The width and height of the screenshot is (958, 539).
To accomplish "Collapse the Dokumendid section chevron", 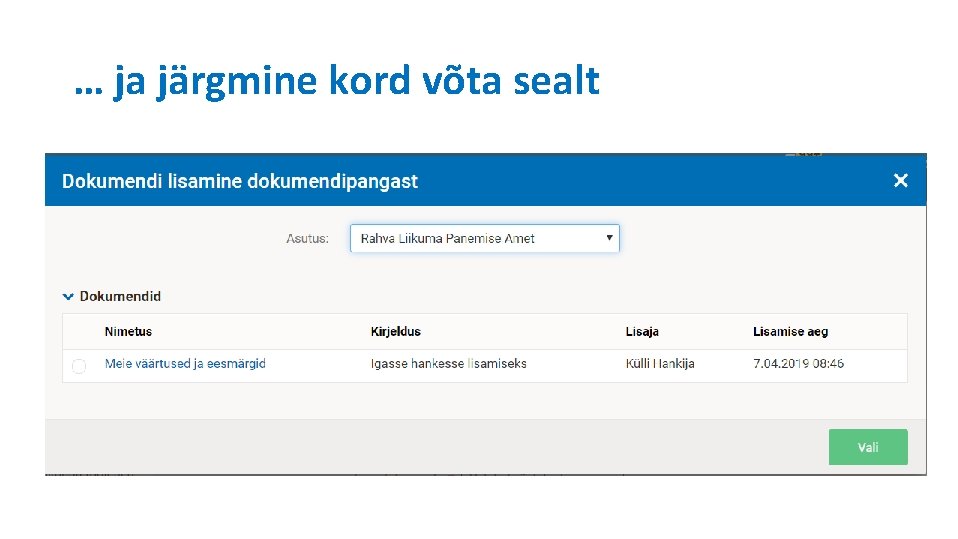I will pyautogui.click(x=68, y=296).
